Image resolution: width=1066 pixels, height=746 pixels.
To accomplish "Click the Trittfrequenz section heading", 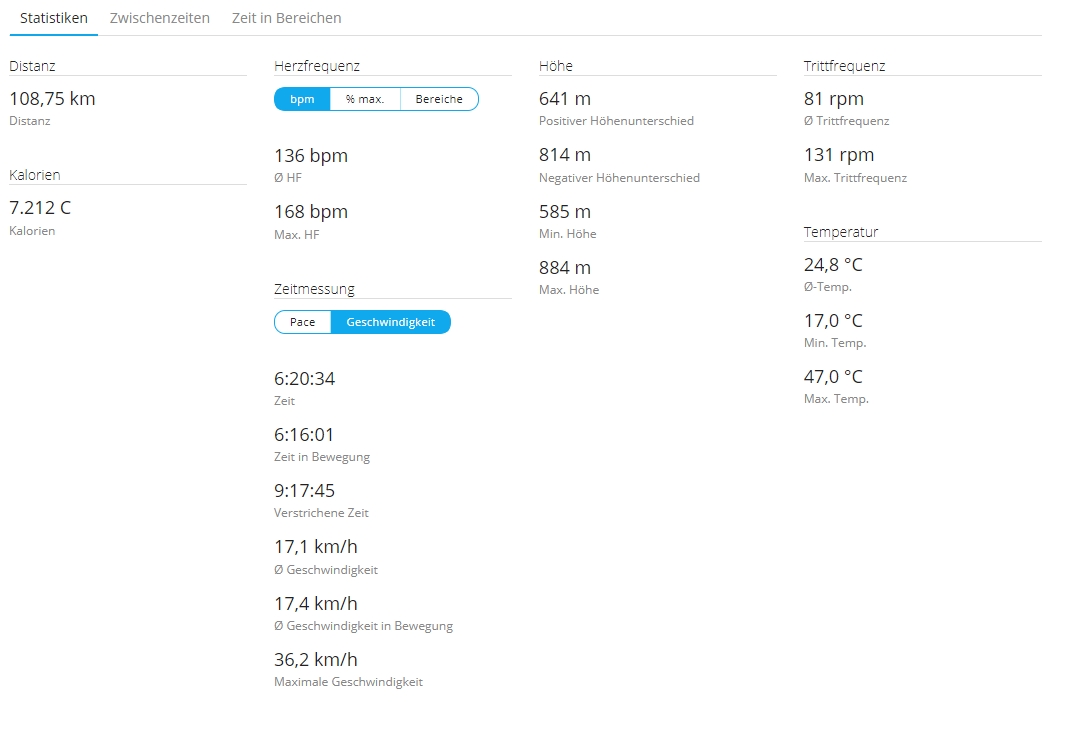I will click(x=844, y=66).
